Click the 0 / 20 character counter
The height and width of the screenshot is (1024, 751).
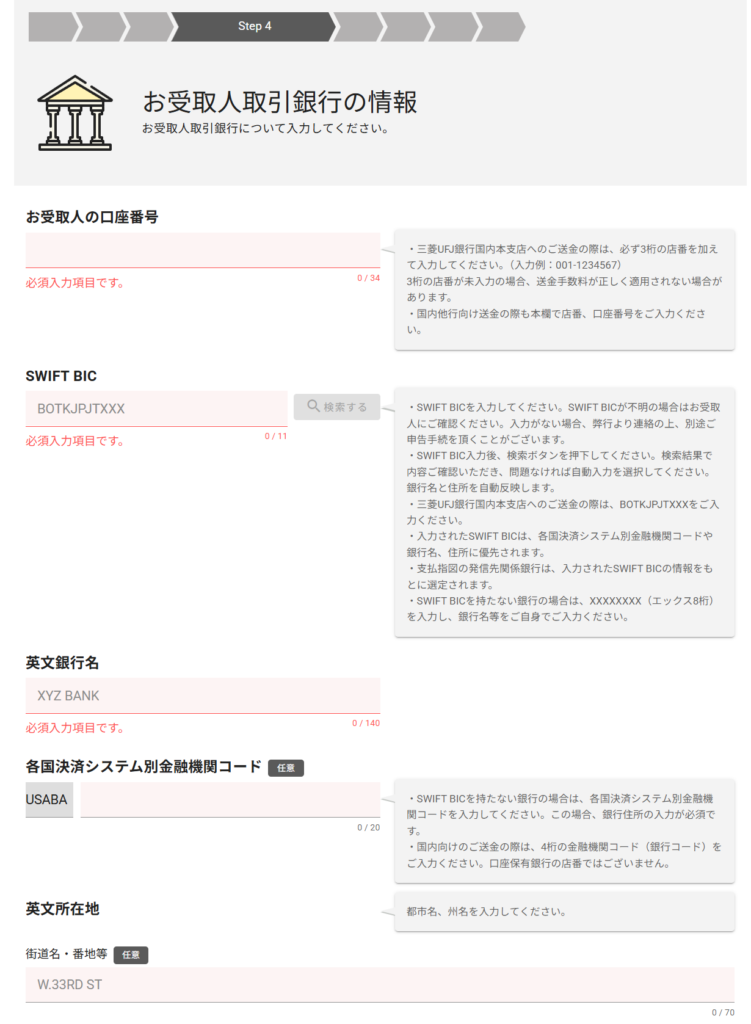pos(368,827)
